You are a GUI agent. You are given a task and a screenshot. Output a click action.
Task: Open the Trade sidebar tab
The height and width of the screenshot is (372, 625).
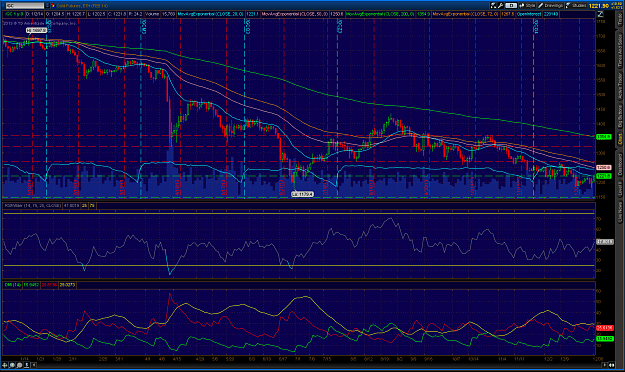click(620, 20)
